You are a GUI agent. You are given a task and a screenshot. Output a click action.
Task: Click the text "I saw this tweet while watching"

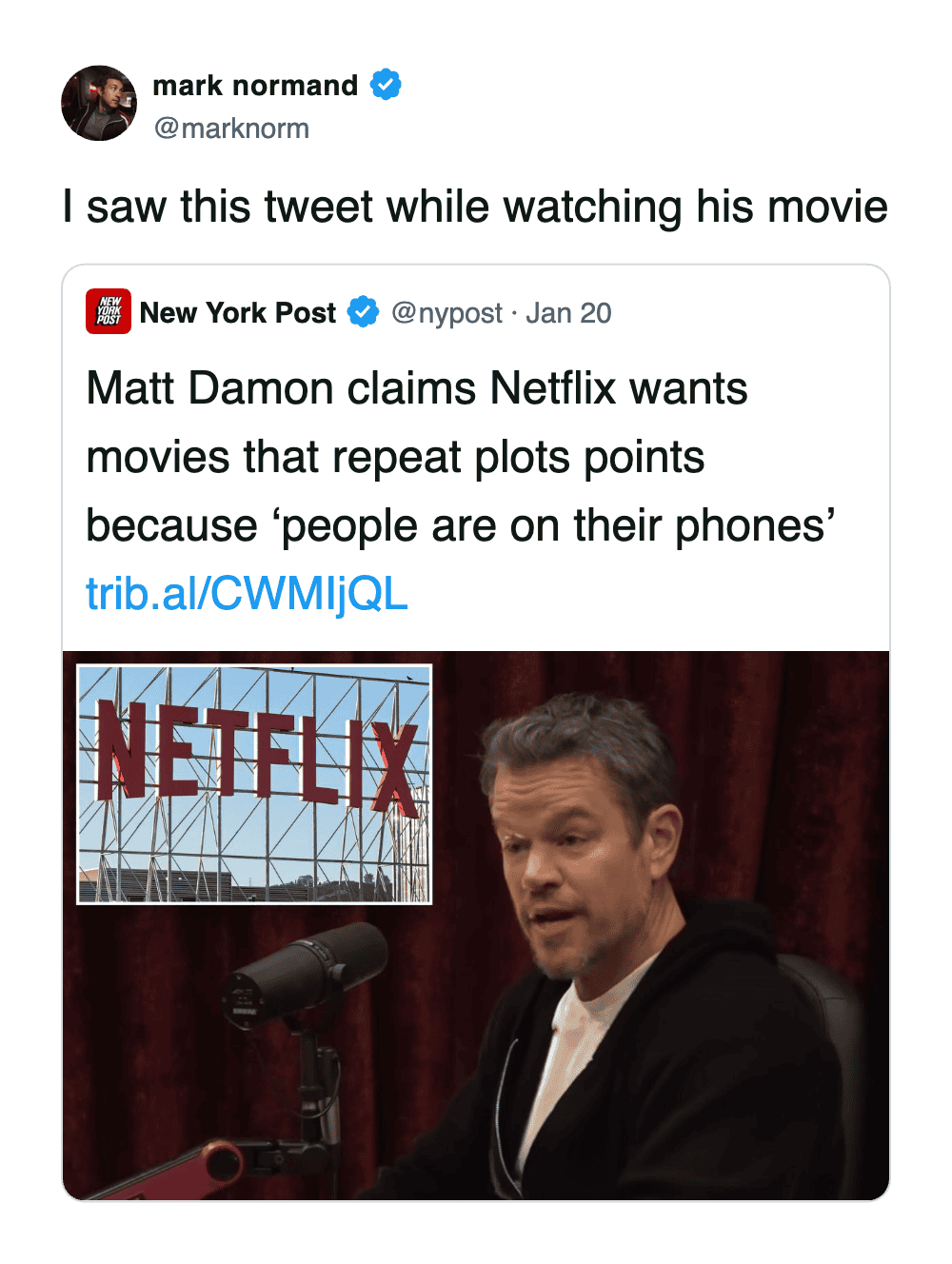click(x=371, y=207)
